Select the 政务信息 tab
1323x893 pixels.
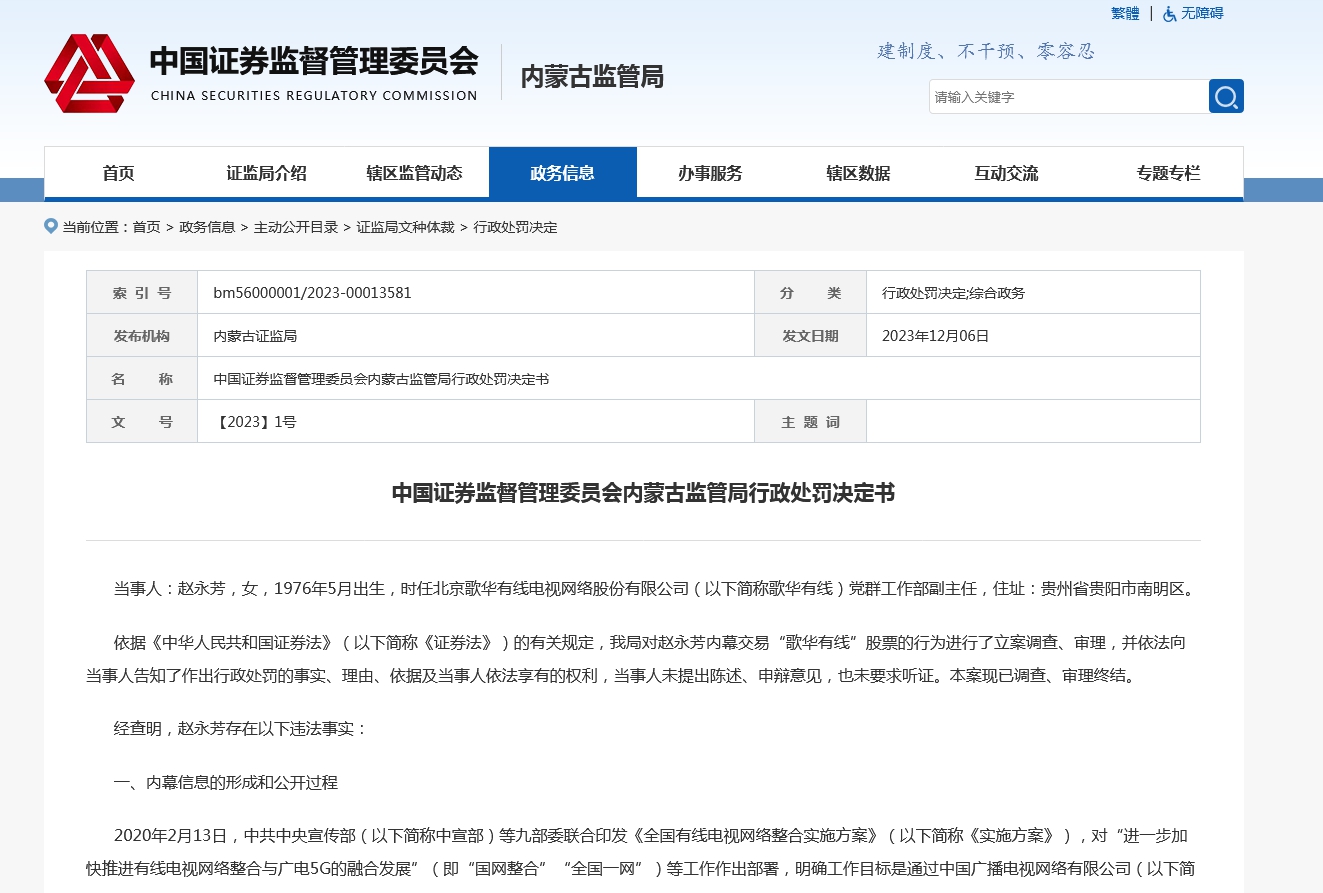pyautogui.click(x=562, y=173)
